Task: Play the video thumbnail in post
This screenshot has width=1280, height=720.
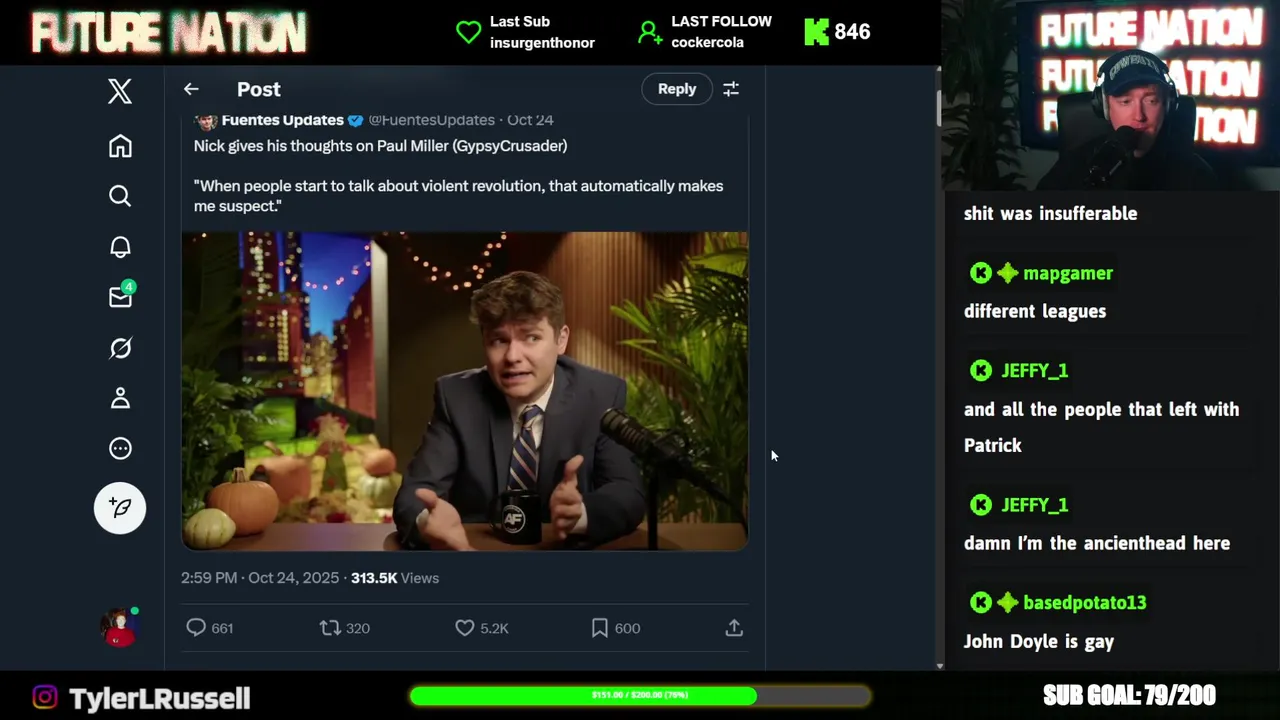Action: (x=464, y=391)
